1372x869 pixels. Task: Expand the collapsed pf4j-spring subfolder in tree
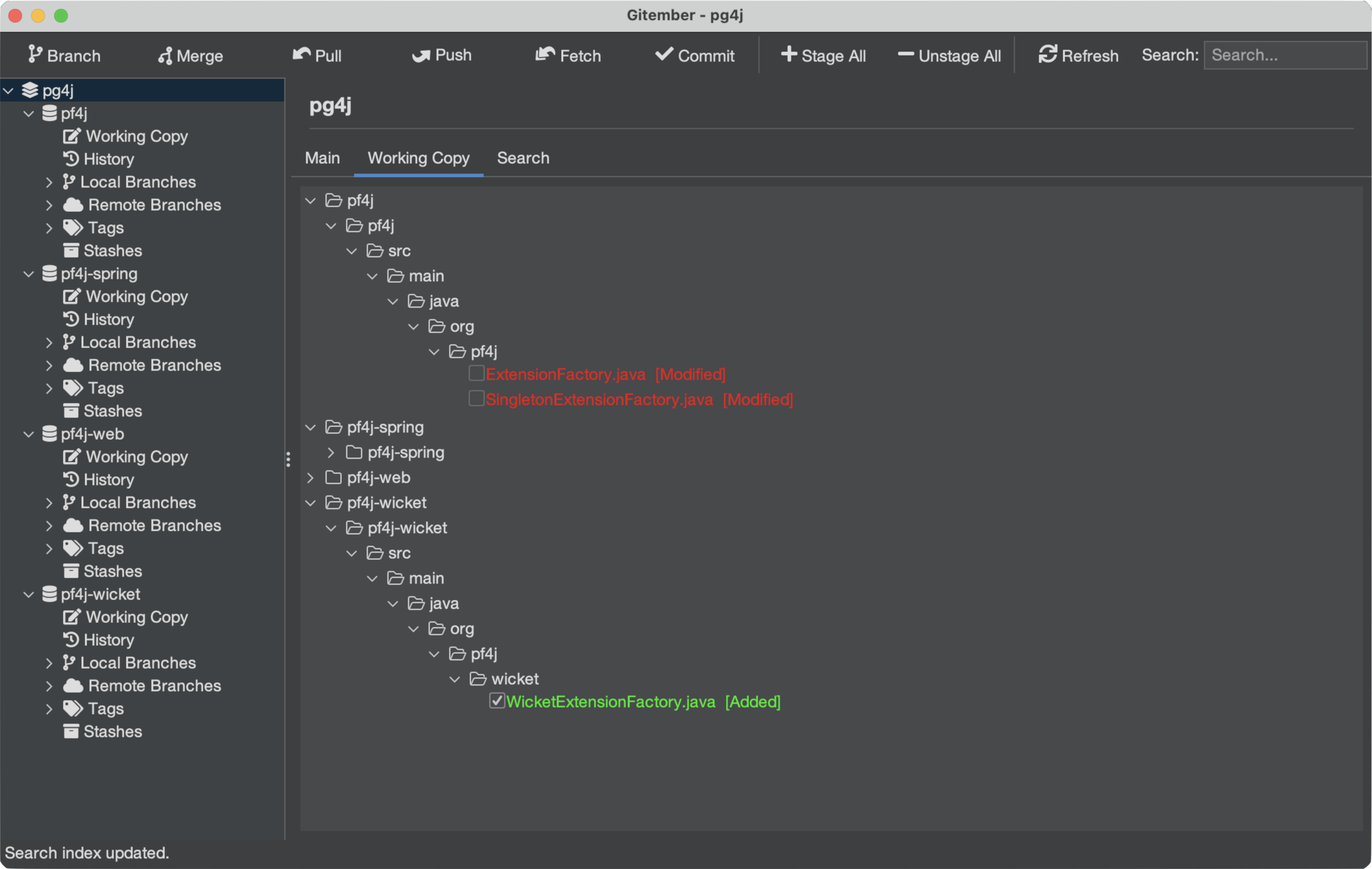coord(331,452)
